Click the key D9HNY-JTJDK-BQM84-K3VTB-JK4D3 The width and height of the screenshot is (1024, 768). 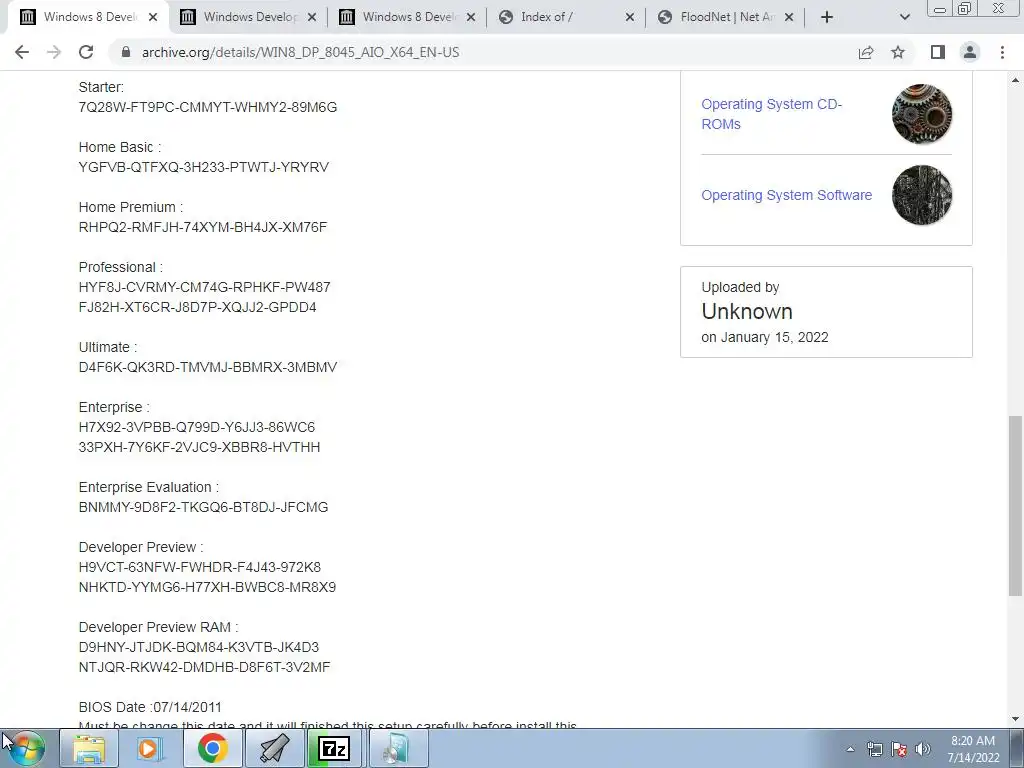(199, 647)
